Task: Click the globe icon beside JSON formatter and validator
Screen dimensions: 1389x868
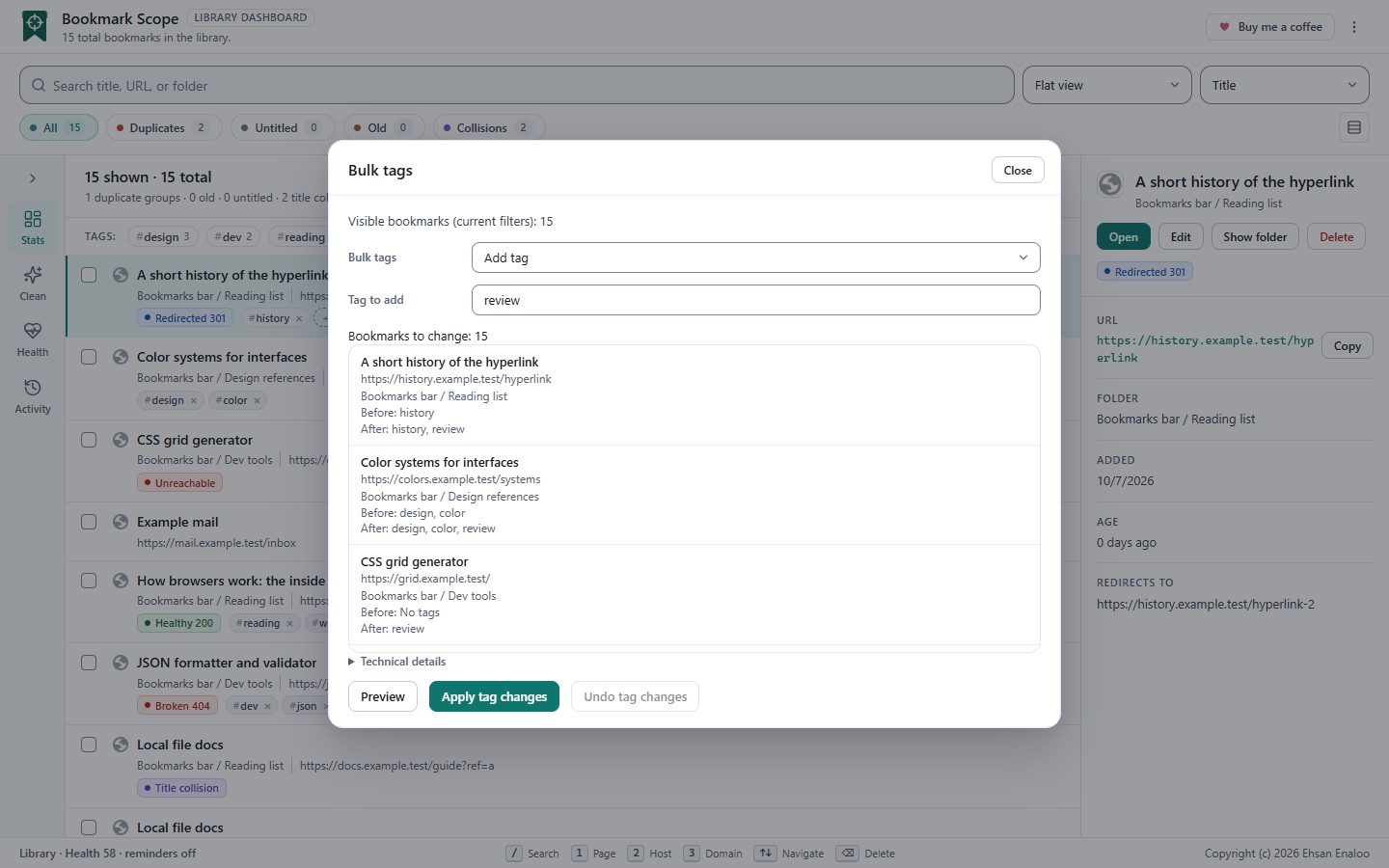Action: coord(121,663)
